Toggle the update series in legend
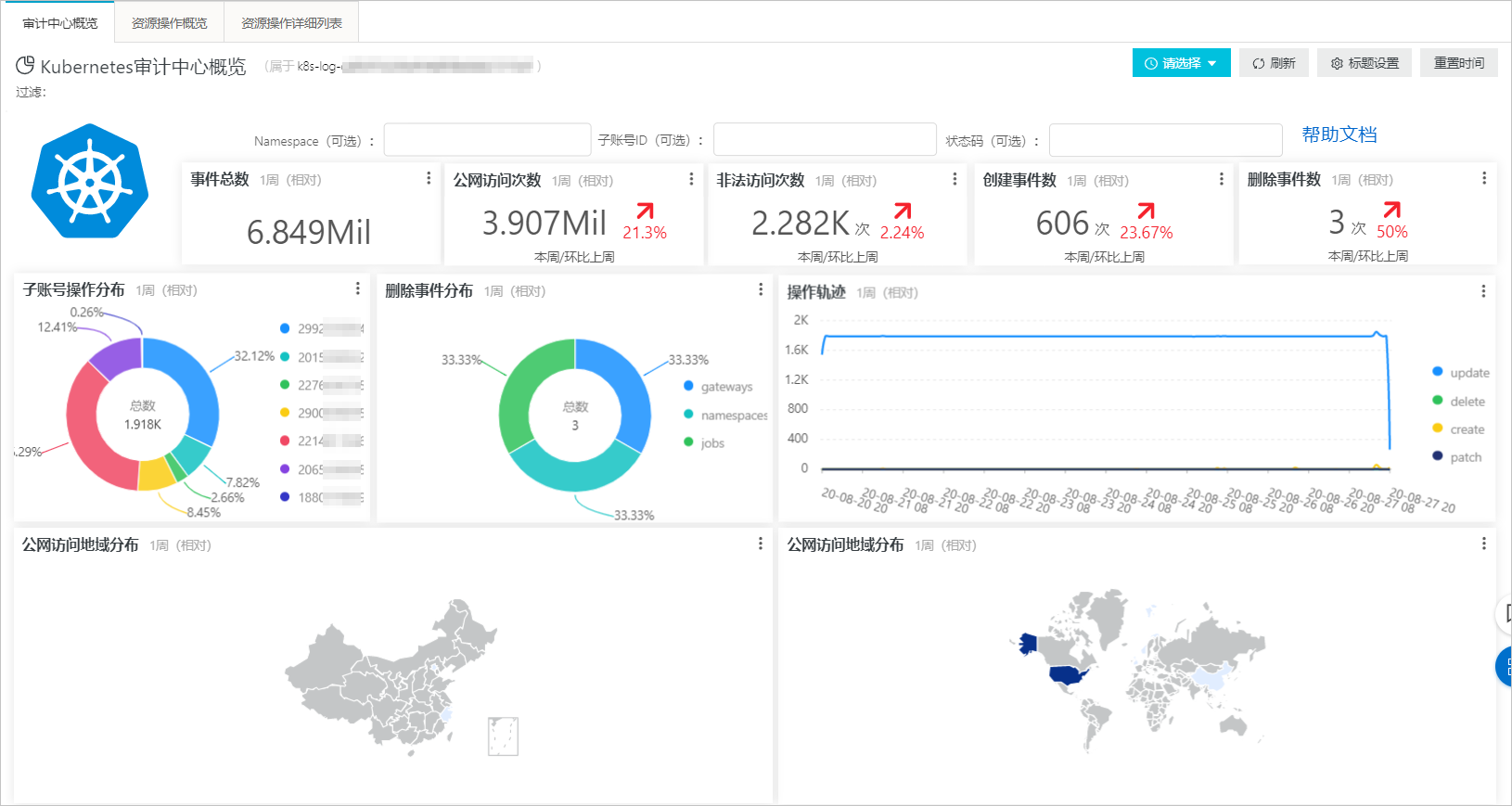 point(1468,373)
